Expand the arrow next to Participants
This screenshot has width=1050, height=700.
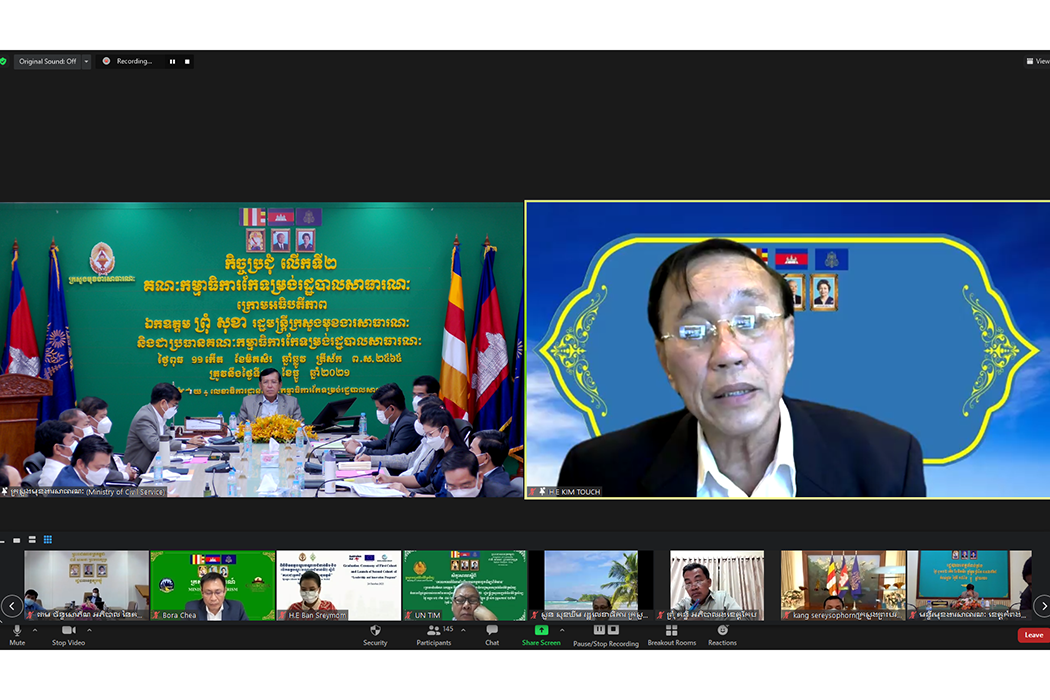[463, 631]
